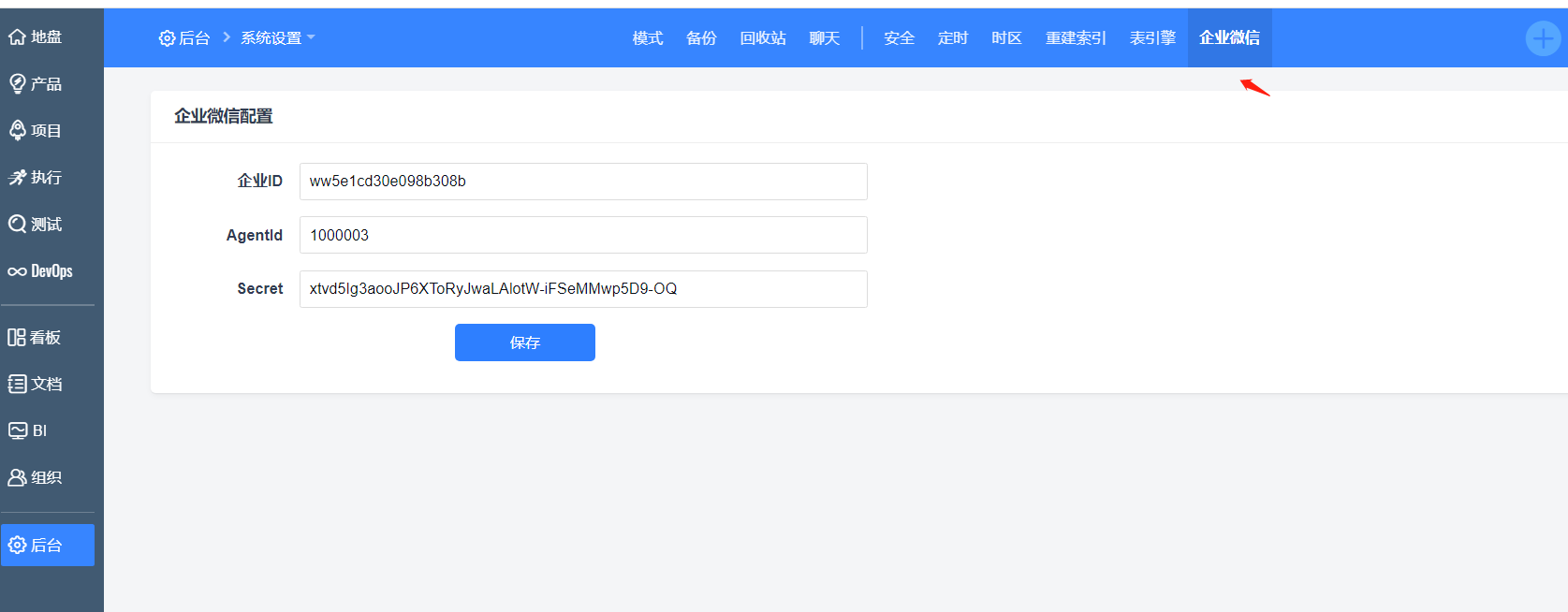The height and width of the screenshot is (612, 1568).
Task: Click the 企业ID input field
Action: [x=583, y=182]
